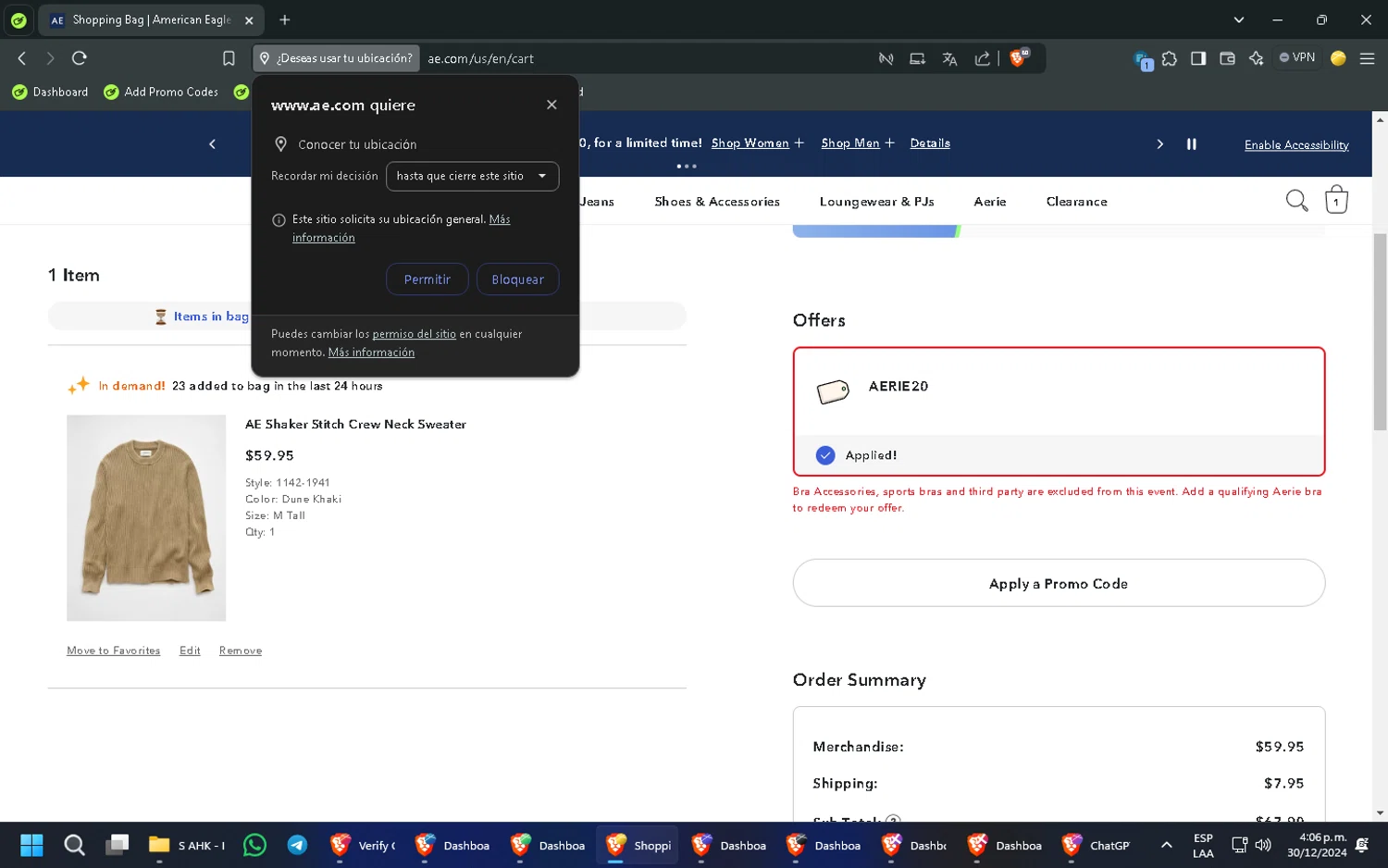The height and width of the screenshot is (868, 1388).
Task: Click the AERIE20 offer card
Action: click(1059, 412)
